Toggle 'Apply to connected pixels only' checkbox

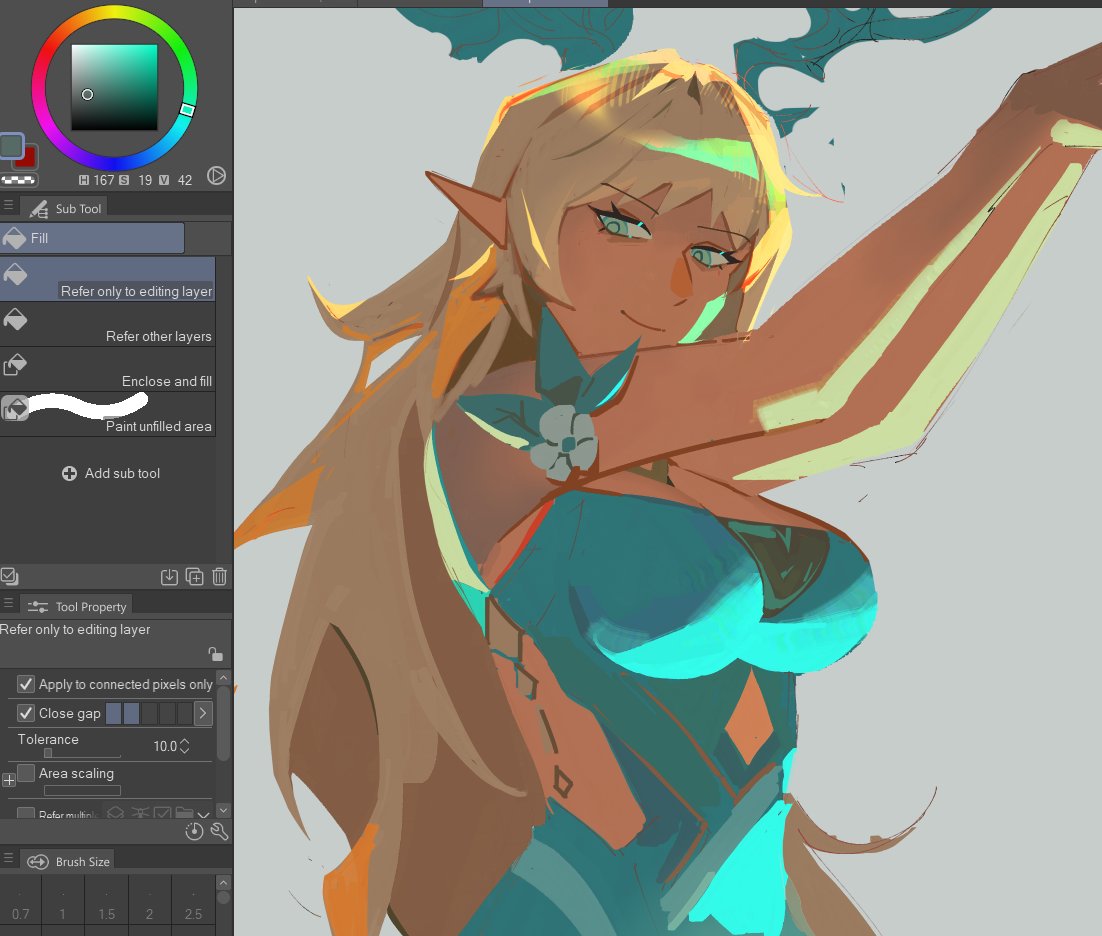26,684
